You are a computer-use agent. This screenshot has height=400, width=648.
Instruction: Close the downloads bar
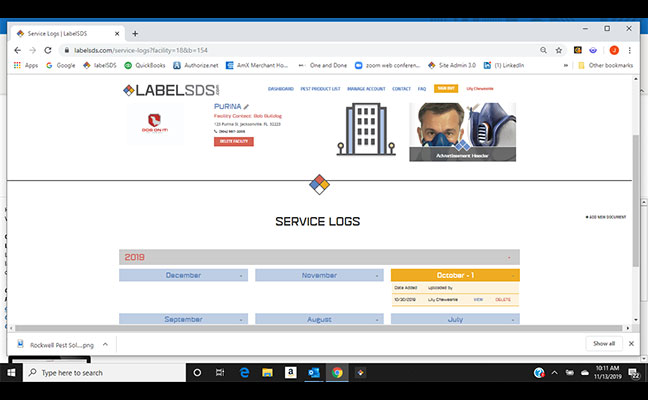(x=631, y=343)
